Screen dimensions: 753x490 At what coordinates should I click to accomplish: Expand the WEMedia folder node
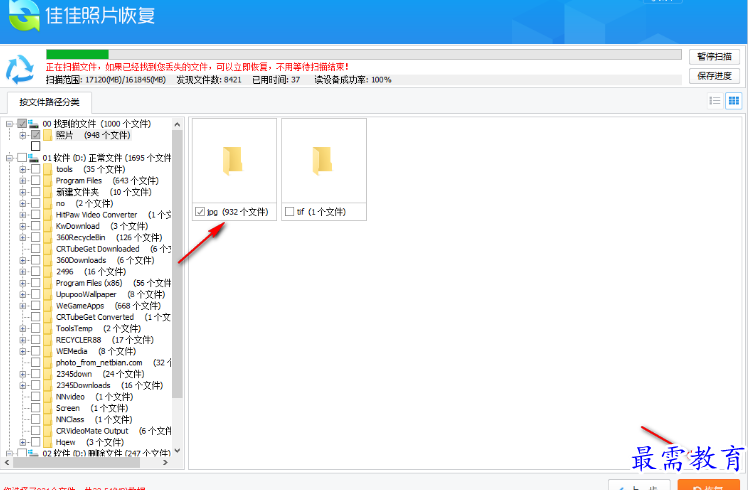pos(23,352)
